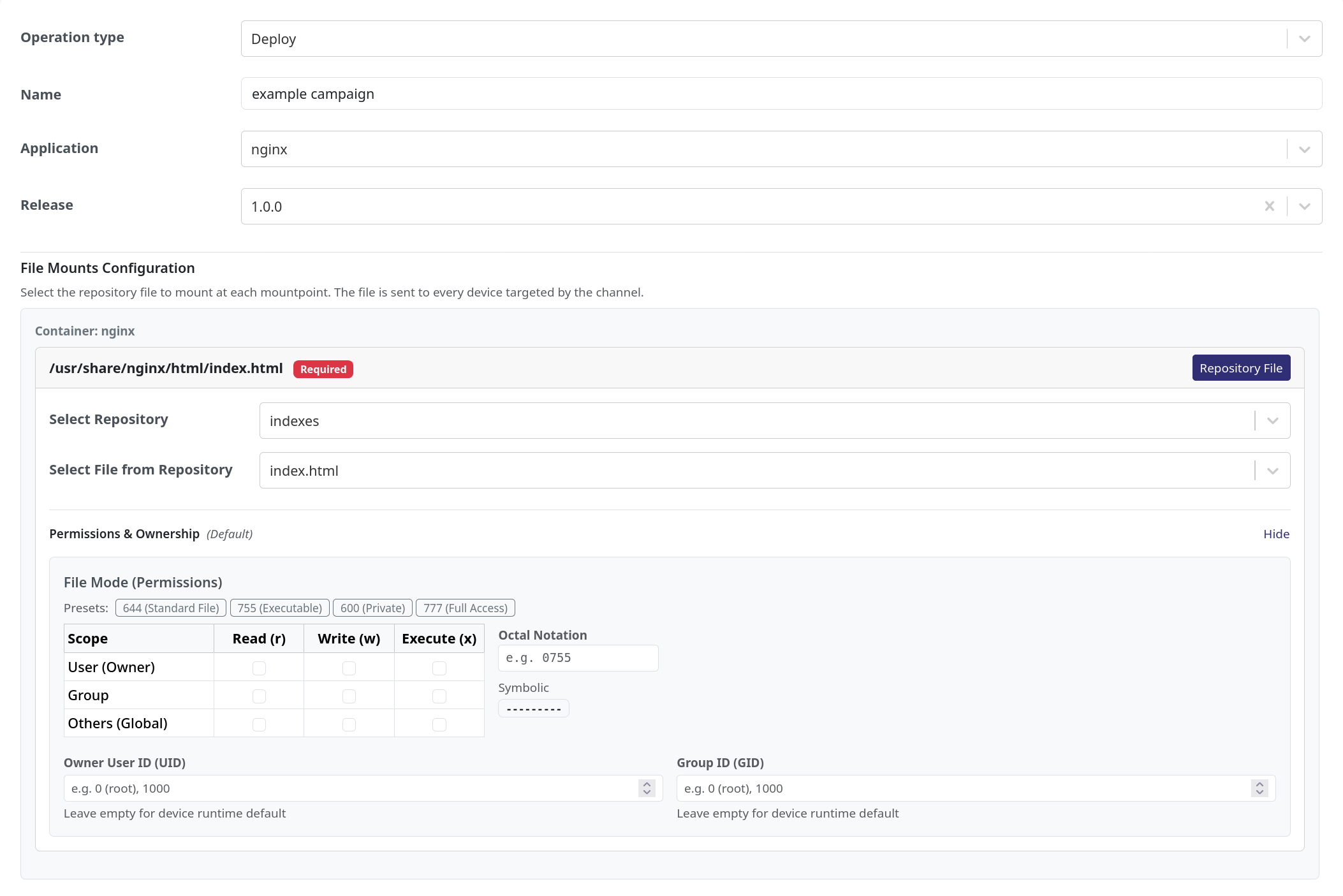Click the index.html file value

[x=304, y=471]
